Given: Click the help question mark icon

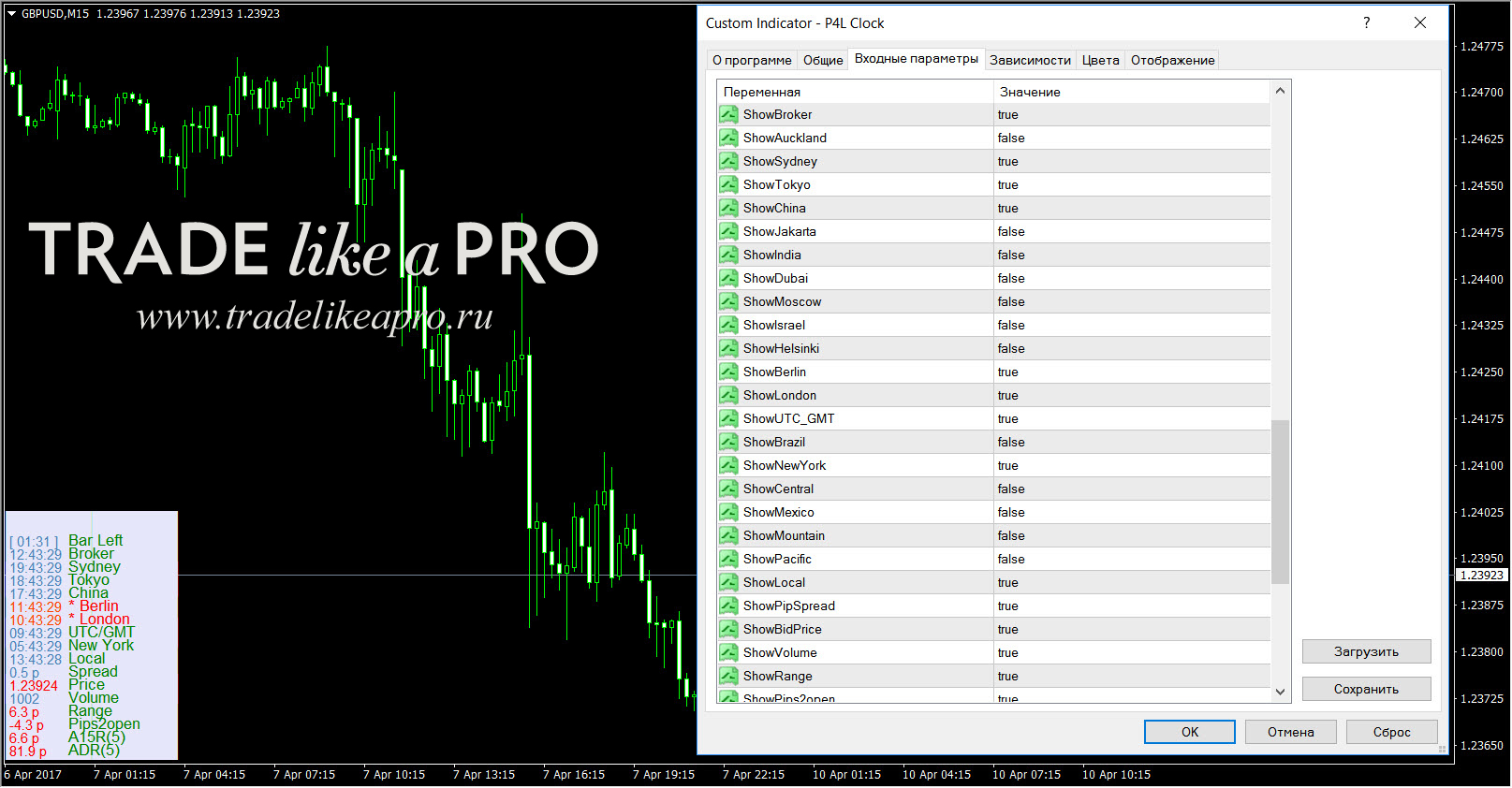Looking at the screenshot, I should tap(1367, 22).
